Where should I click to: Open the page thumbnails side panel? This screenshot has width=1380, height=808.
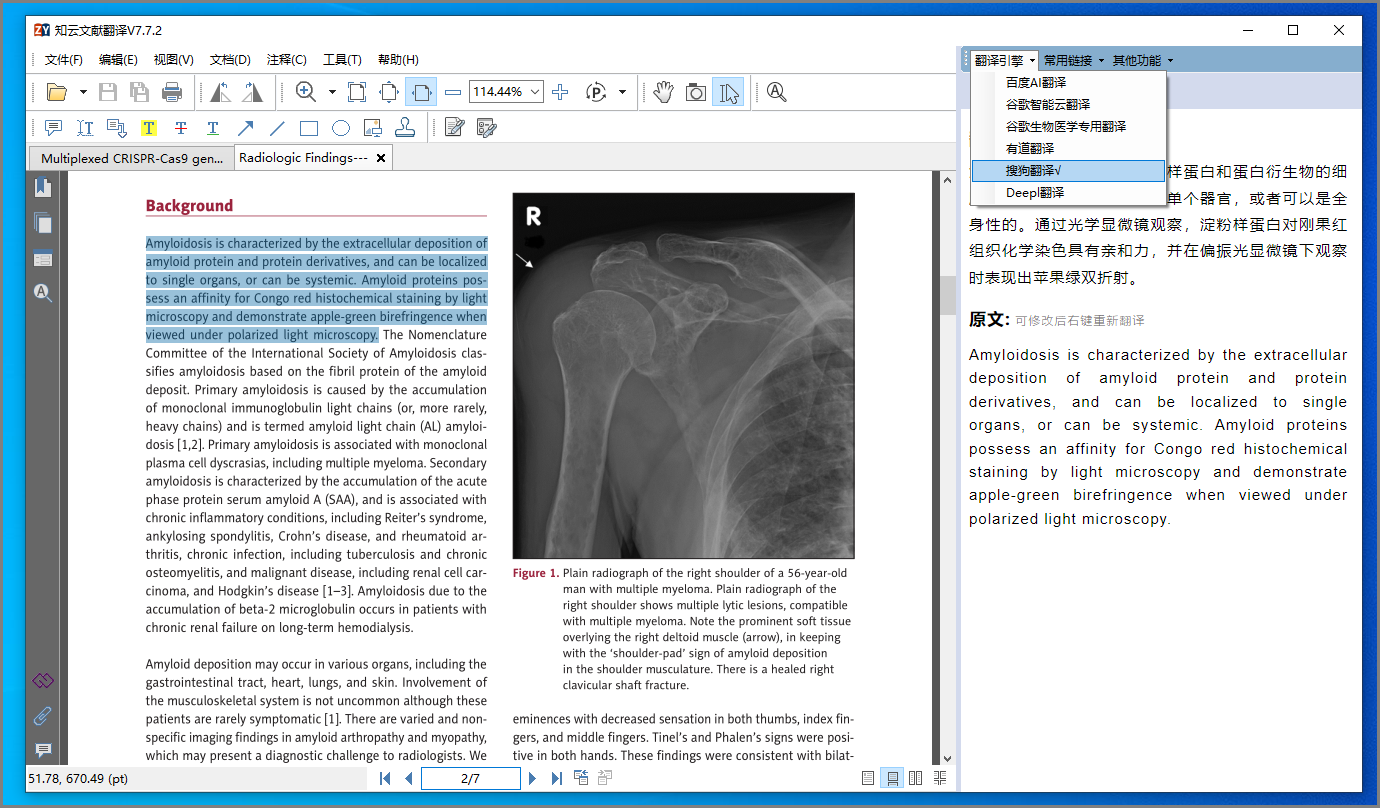[43, 223]
